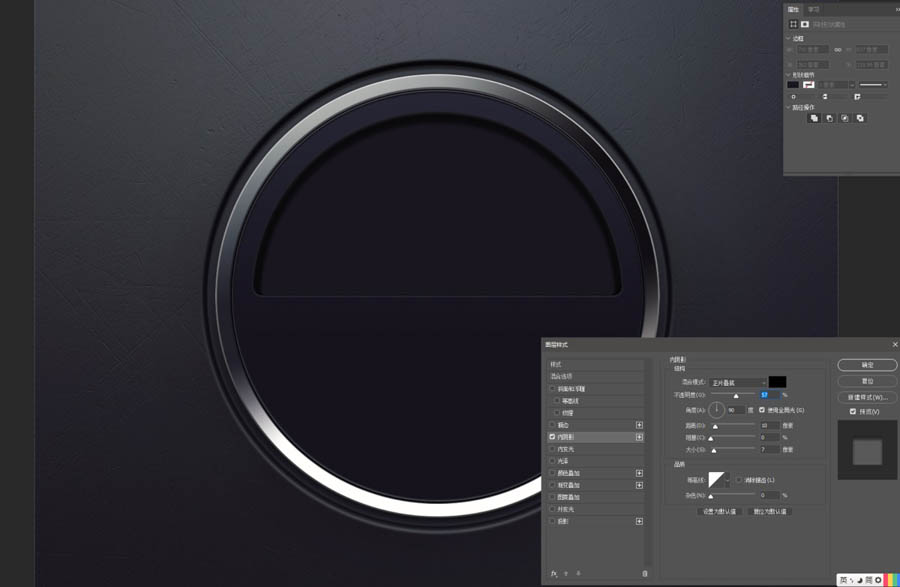900x587 pixels.
Task: Toggle the Use Global Light checkbox
Action: pos(762,410)
